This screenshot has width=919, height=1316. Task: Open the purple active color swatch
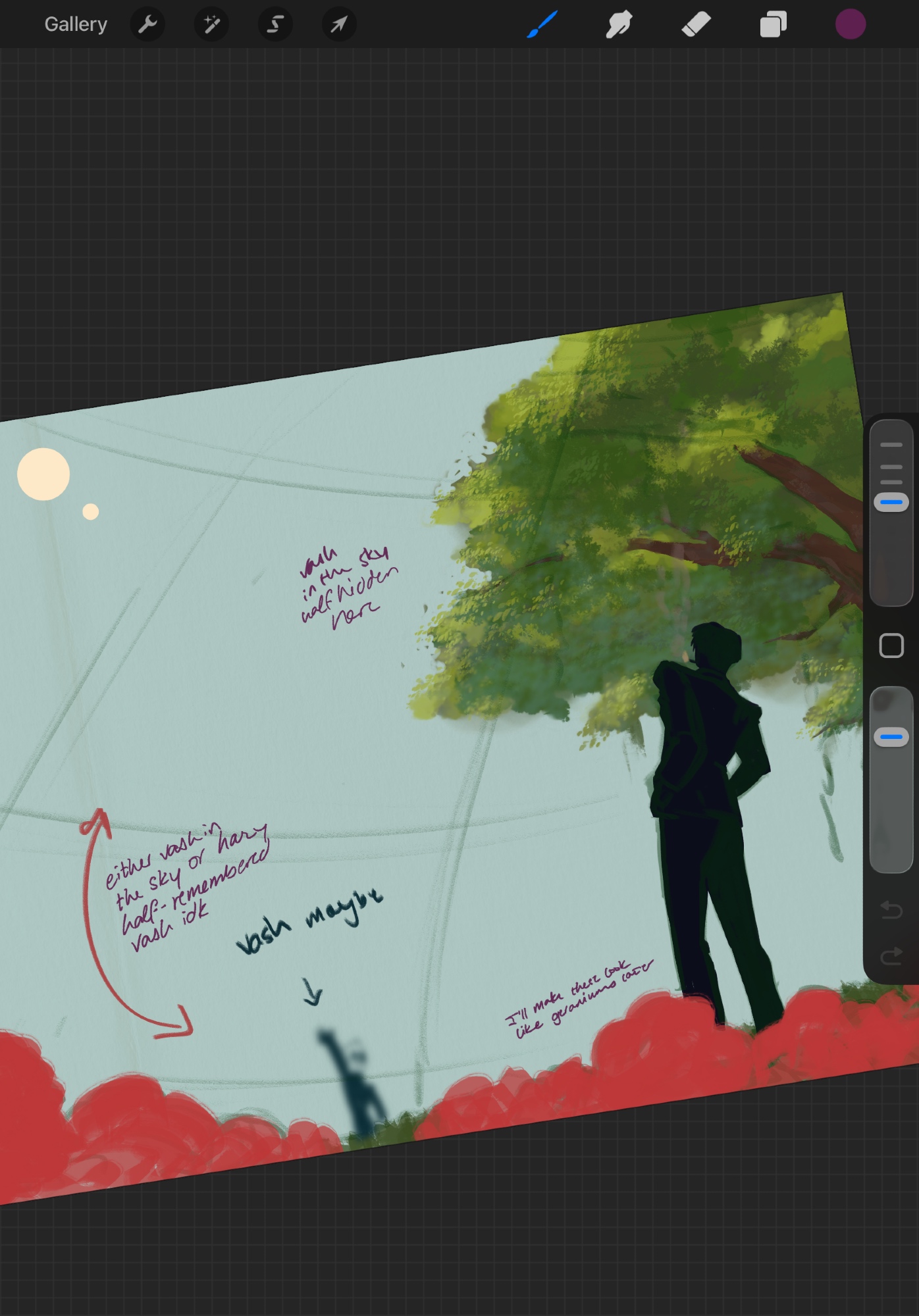point(850,24)
